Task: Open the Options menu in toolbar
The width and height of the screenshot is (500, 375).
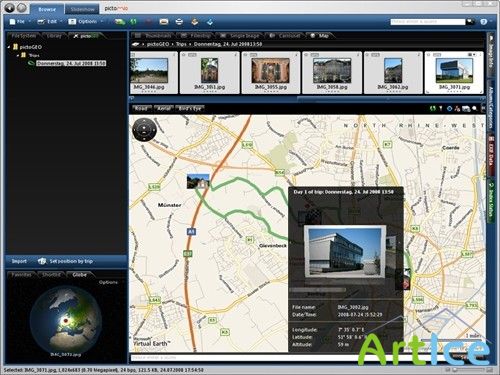Action: [x=83, y=22]
